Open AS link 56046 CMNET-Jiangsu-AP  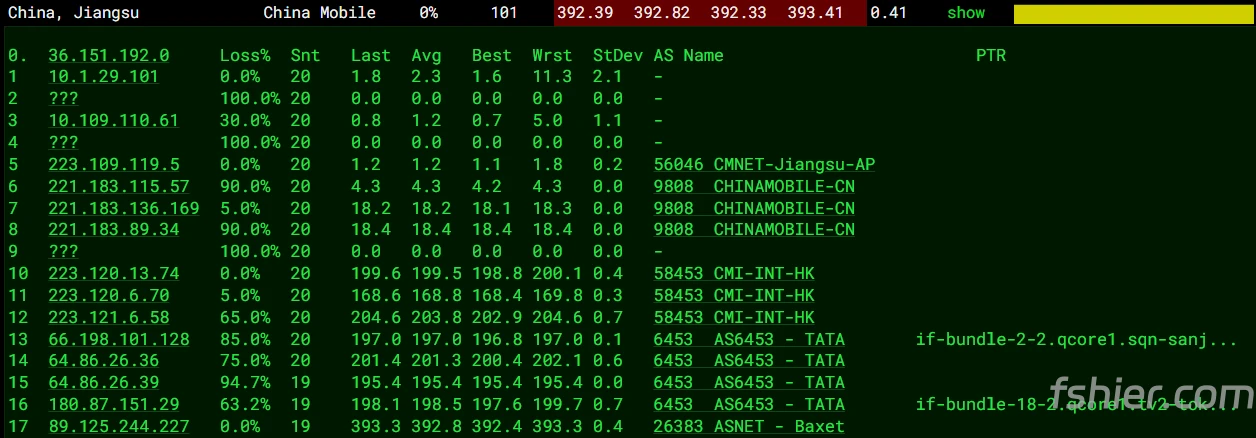(x=765, y=164)
